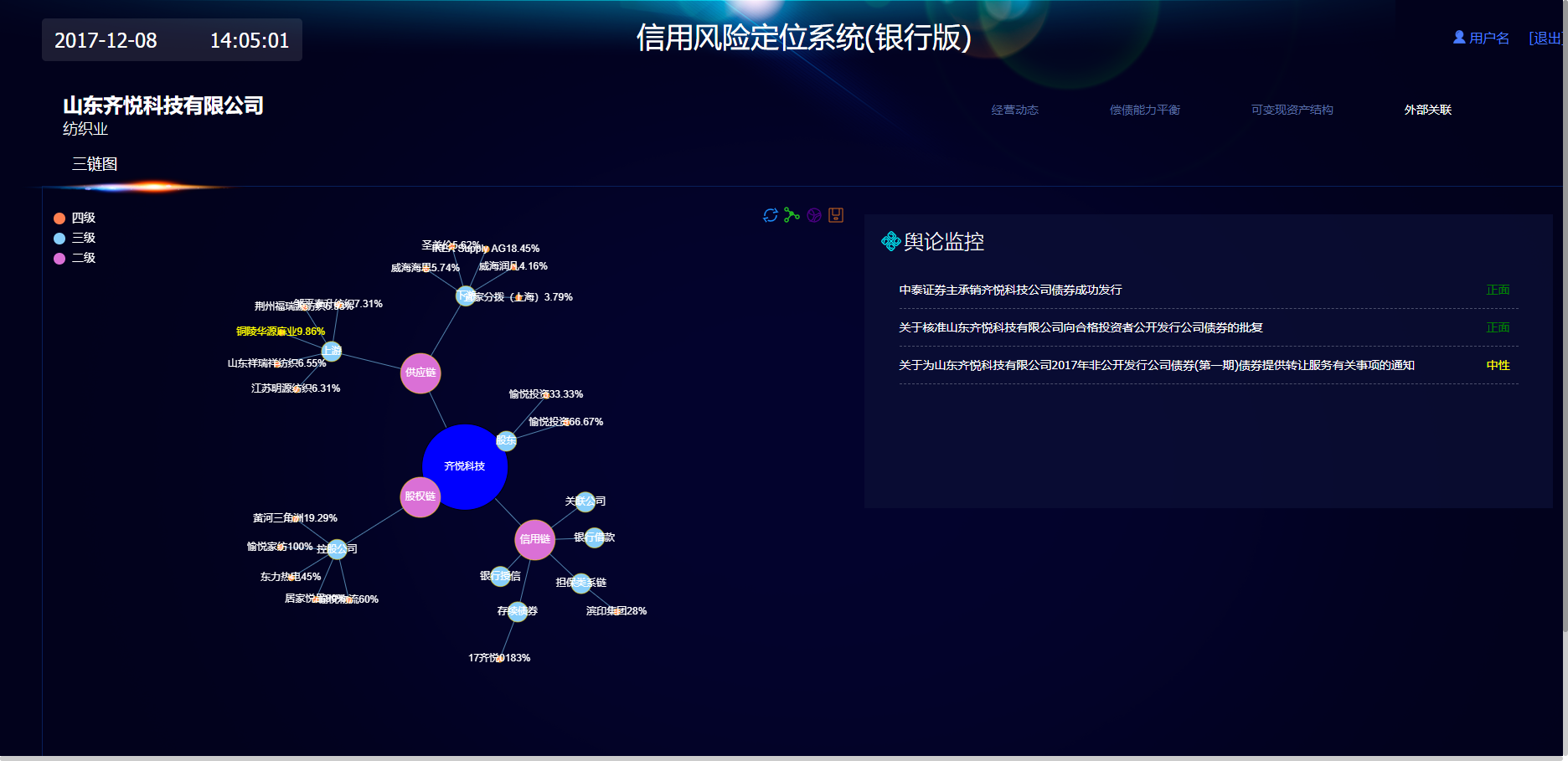The width and height of the screenshot is (1568, 761).
Task: Switch to the 经营动态 tab
Action: (1014, 110)
